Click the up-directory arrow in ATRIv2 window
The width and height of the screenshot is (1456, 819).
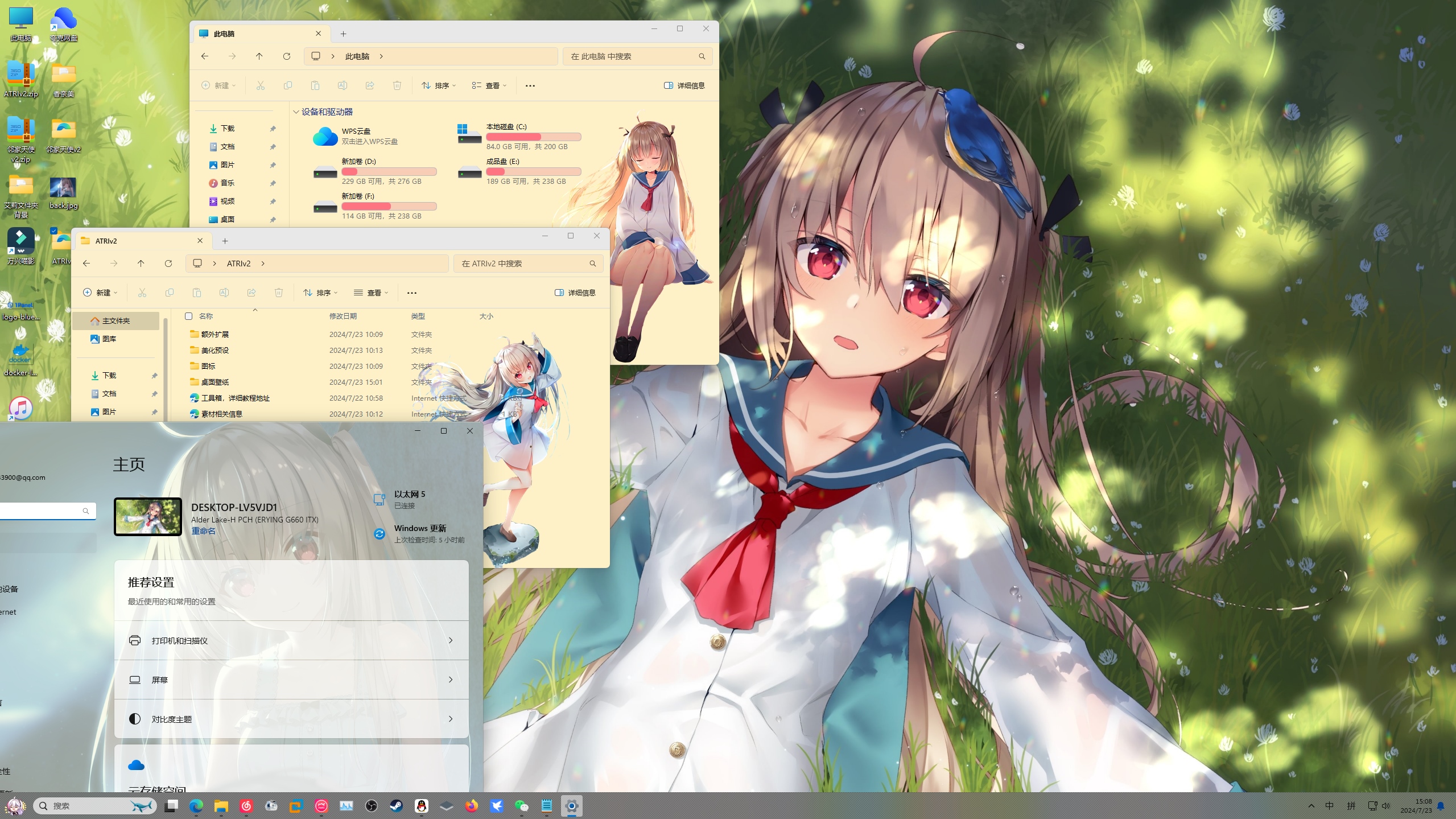[141, 264]
